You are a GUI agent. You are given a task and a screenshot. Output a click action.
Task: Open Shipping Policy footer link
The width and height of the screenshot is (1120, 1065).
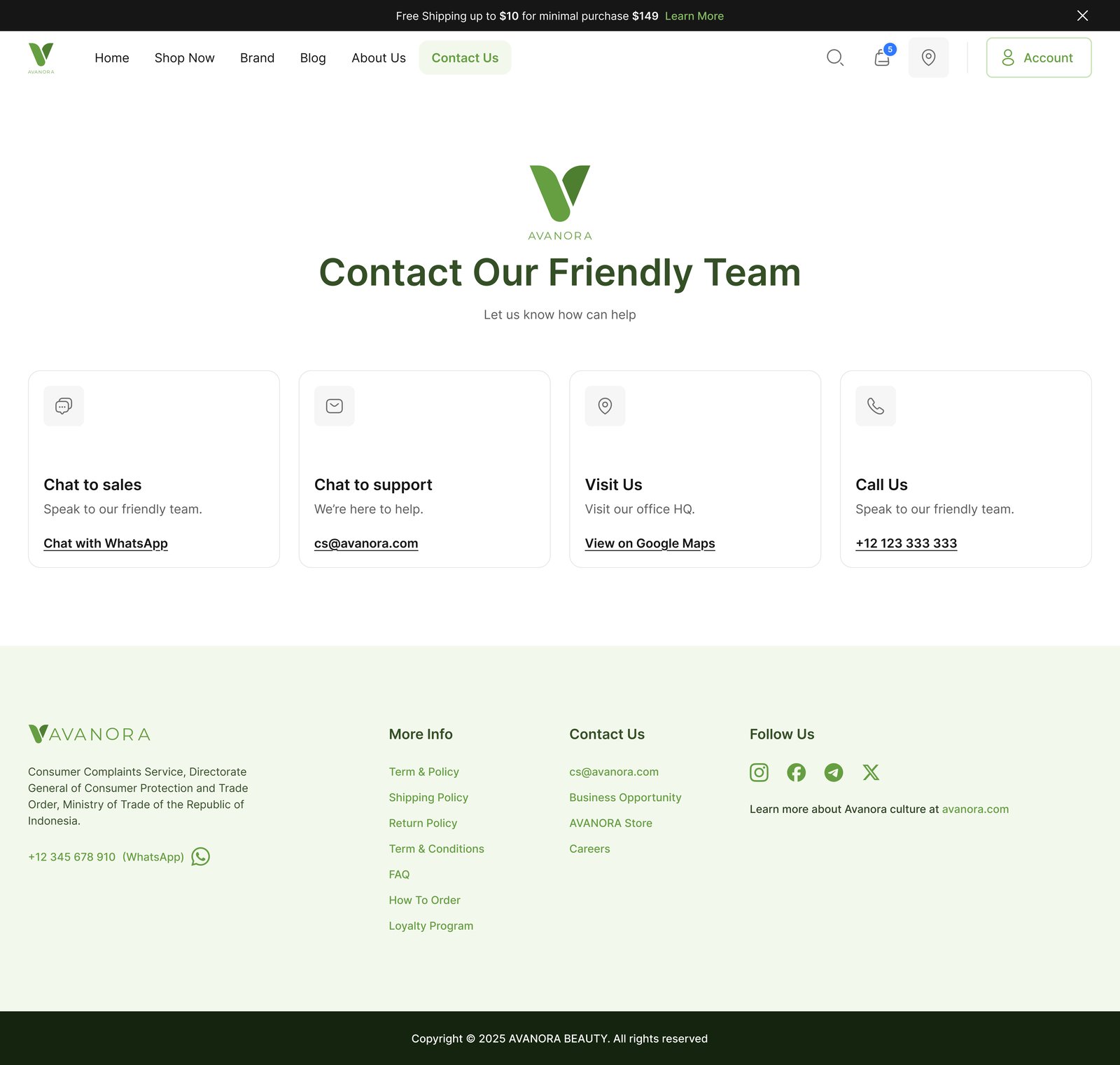click(x=428, y=798)
